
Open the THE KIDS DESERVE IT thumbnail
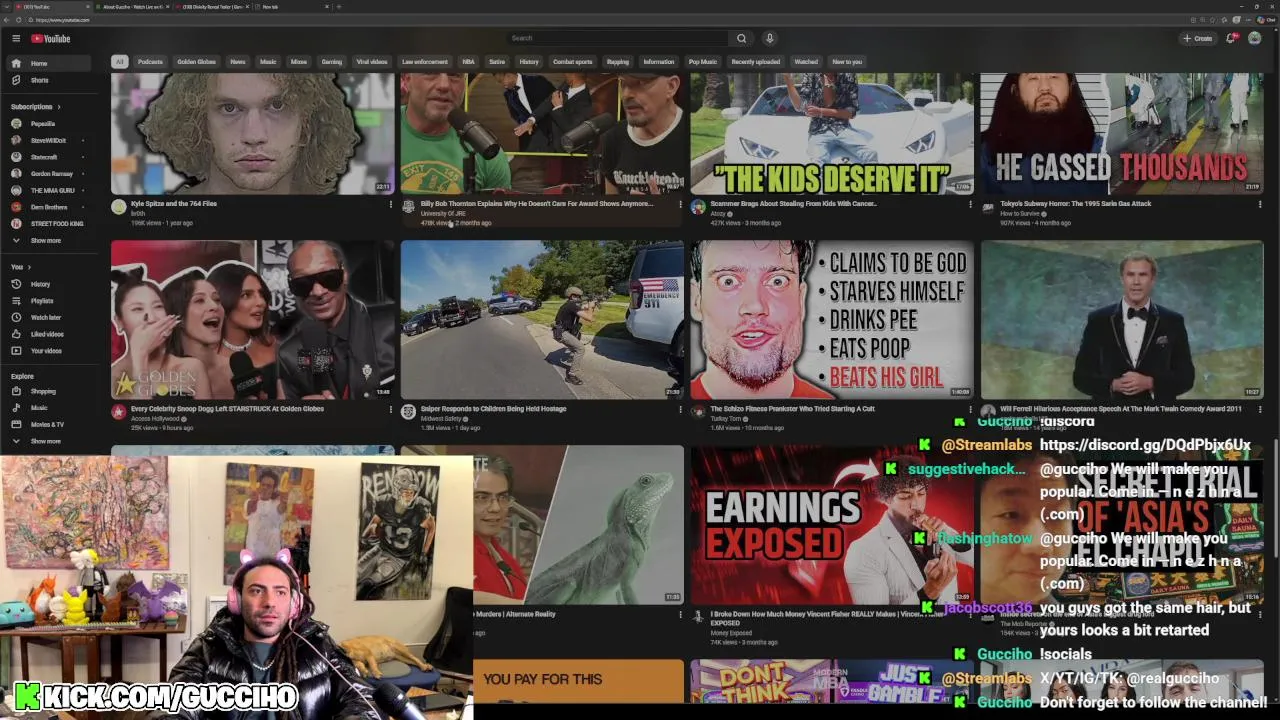(x=832, y=133)
